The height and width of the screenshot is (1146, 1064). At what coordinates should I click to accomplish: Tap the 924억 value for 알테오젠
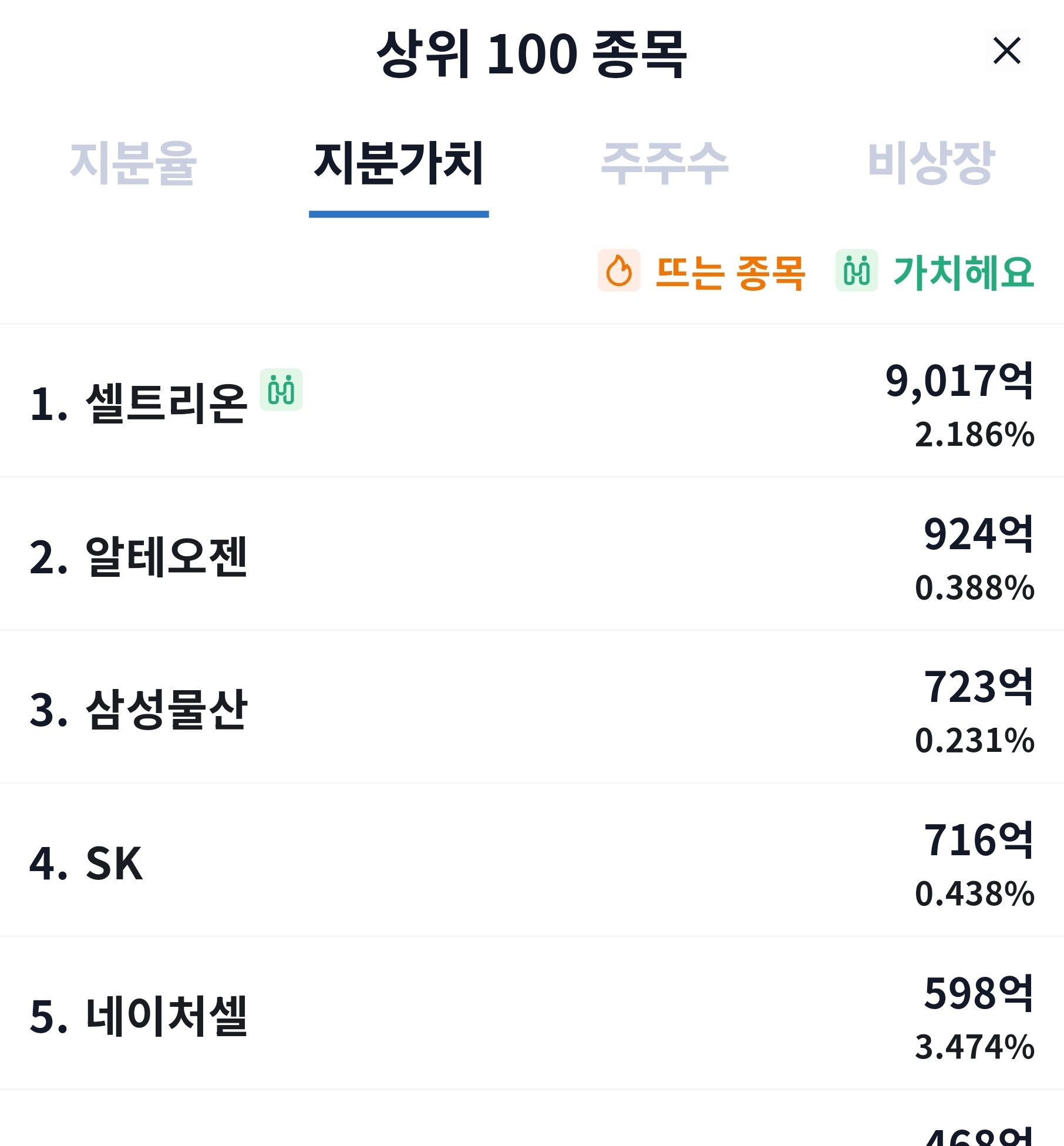pyautogui.click(x=979, y=535)
